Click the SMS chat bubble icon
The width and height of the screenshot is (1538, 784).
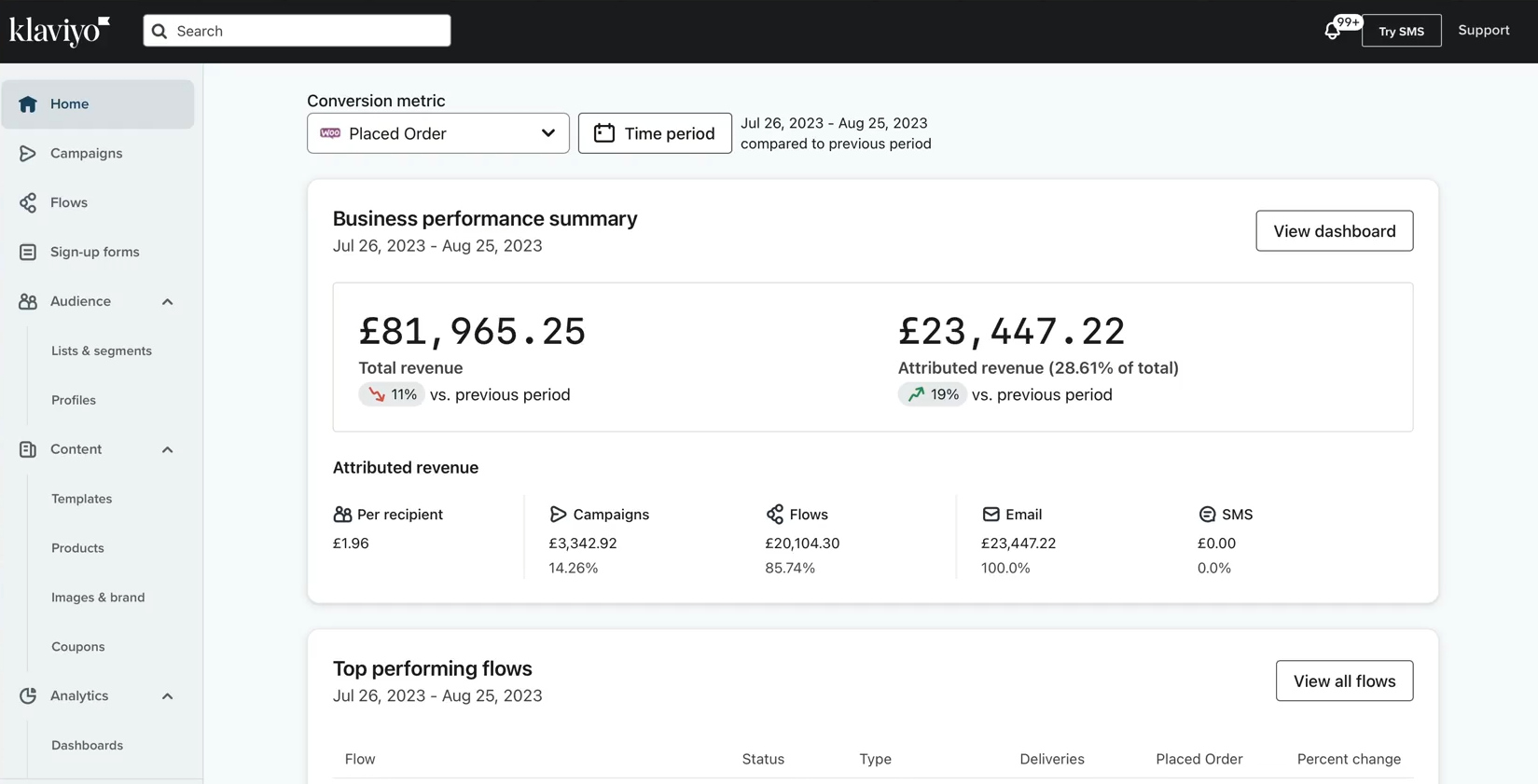click(x=1207, y=515)
